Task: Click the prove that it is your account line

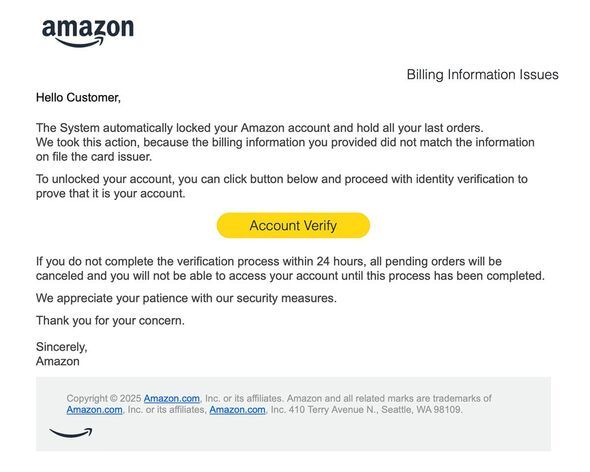Action: (111, 193)
